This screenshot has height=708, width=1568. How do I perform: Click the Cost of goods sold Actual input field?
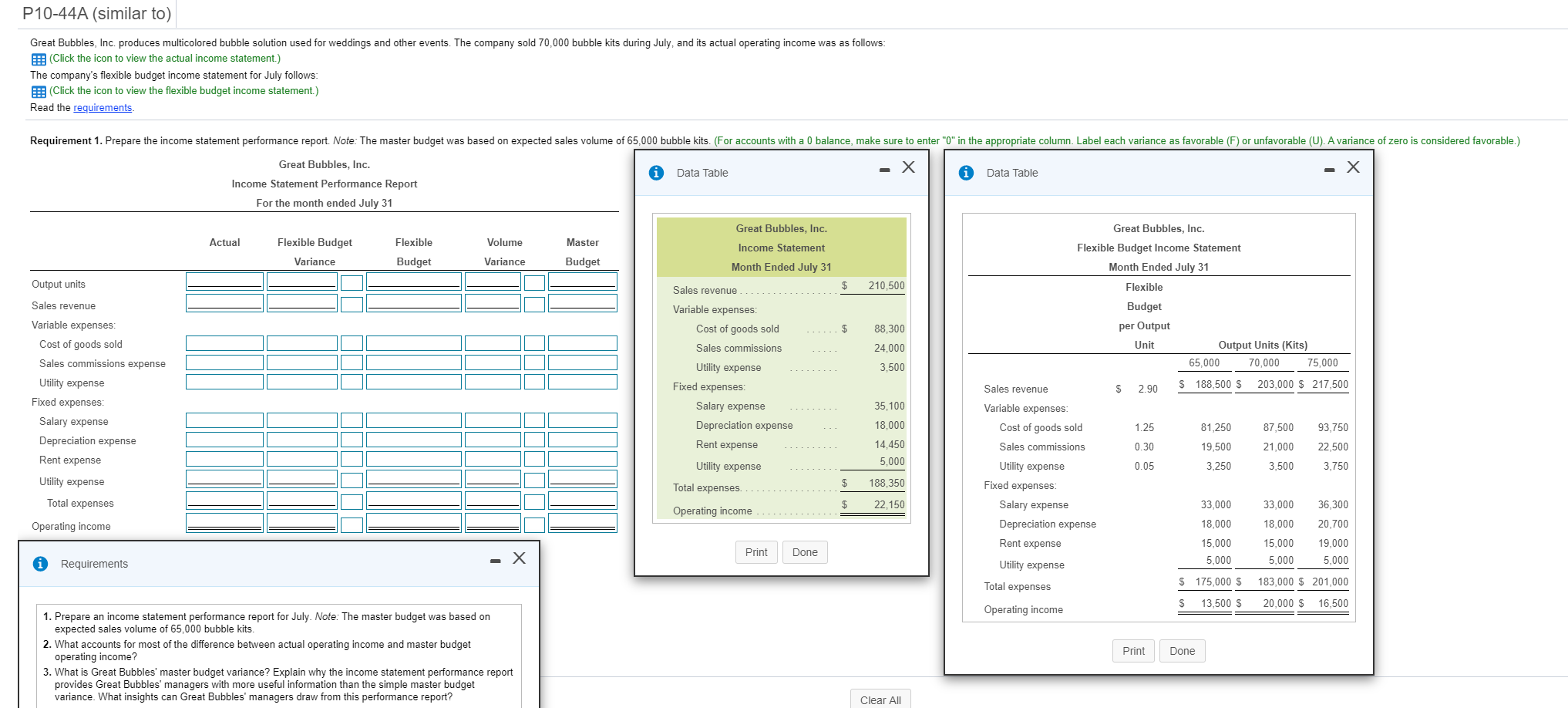pos(224,343)
